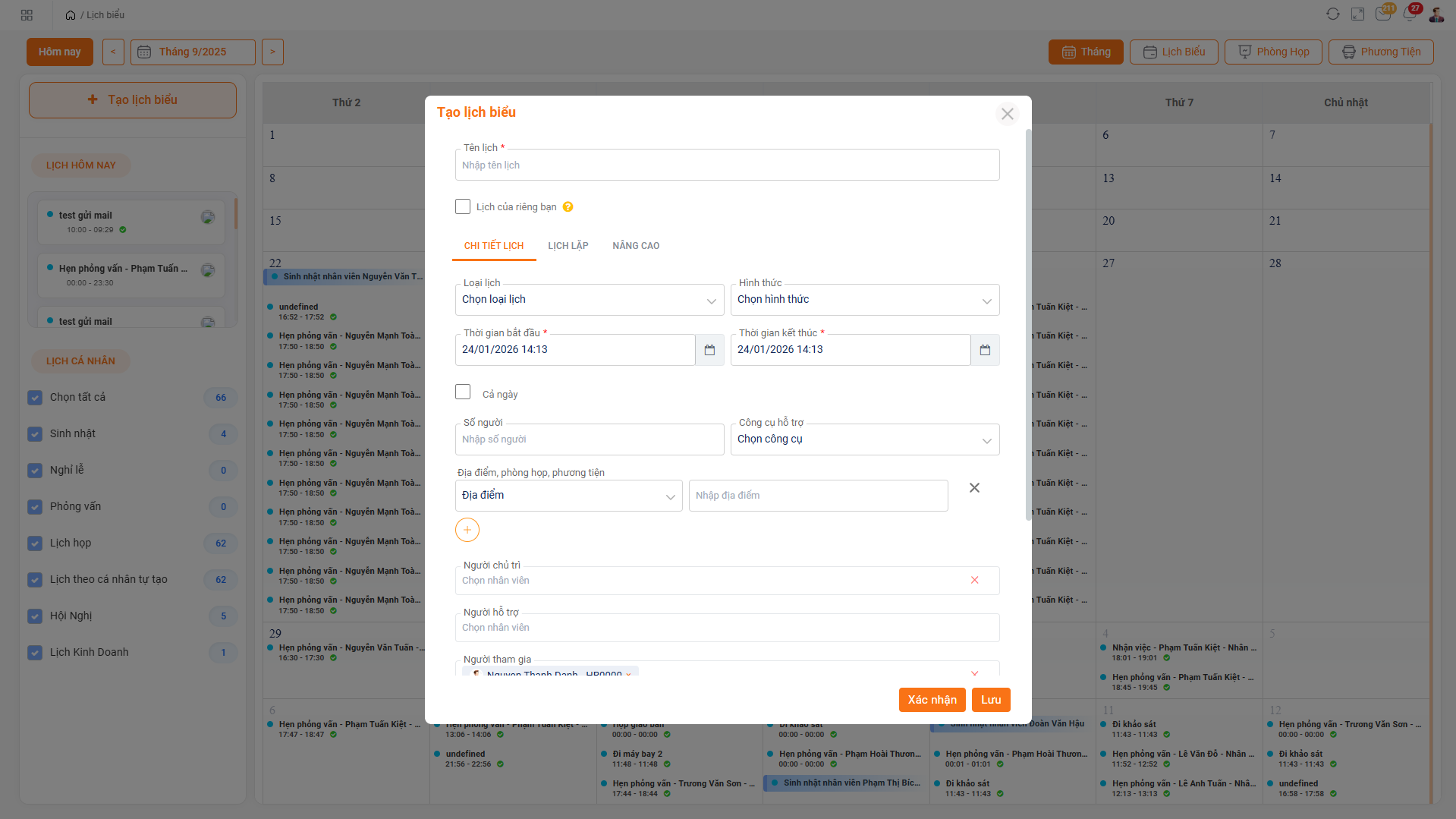Add another location with the plus circle
This screenshot has width=1456, height=819.
(x=467, y=530)
